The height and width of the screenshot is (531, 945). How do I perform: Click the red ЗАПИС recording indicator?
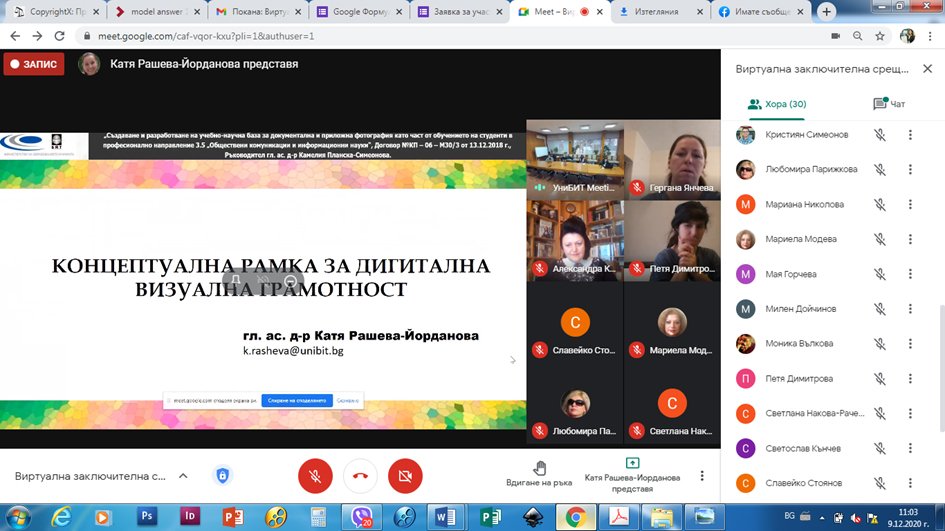point(34,64)
